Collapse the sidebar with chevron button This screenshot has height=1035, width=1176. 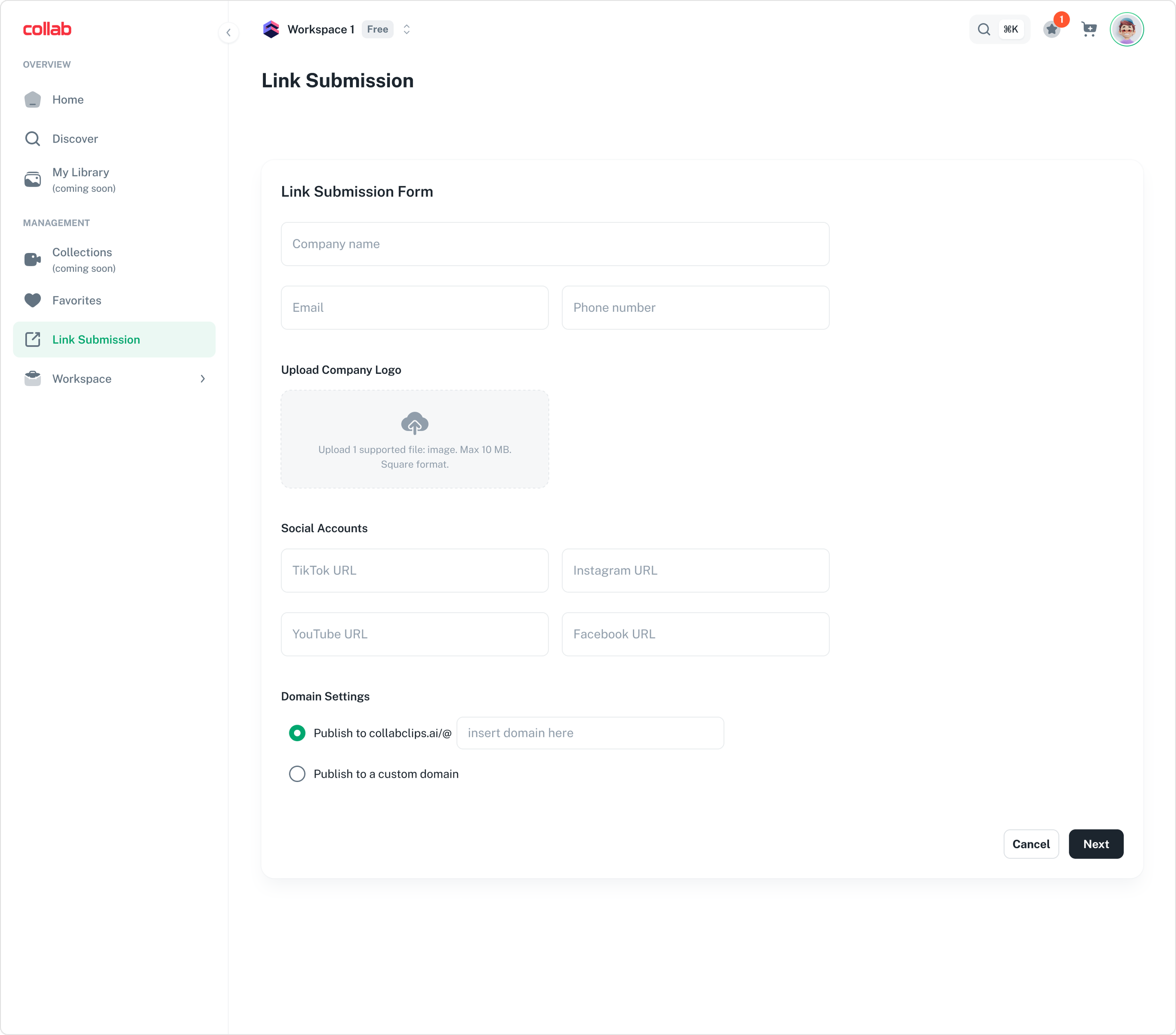pyautogui.click(x=229, y=33)
